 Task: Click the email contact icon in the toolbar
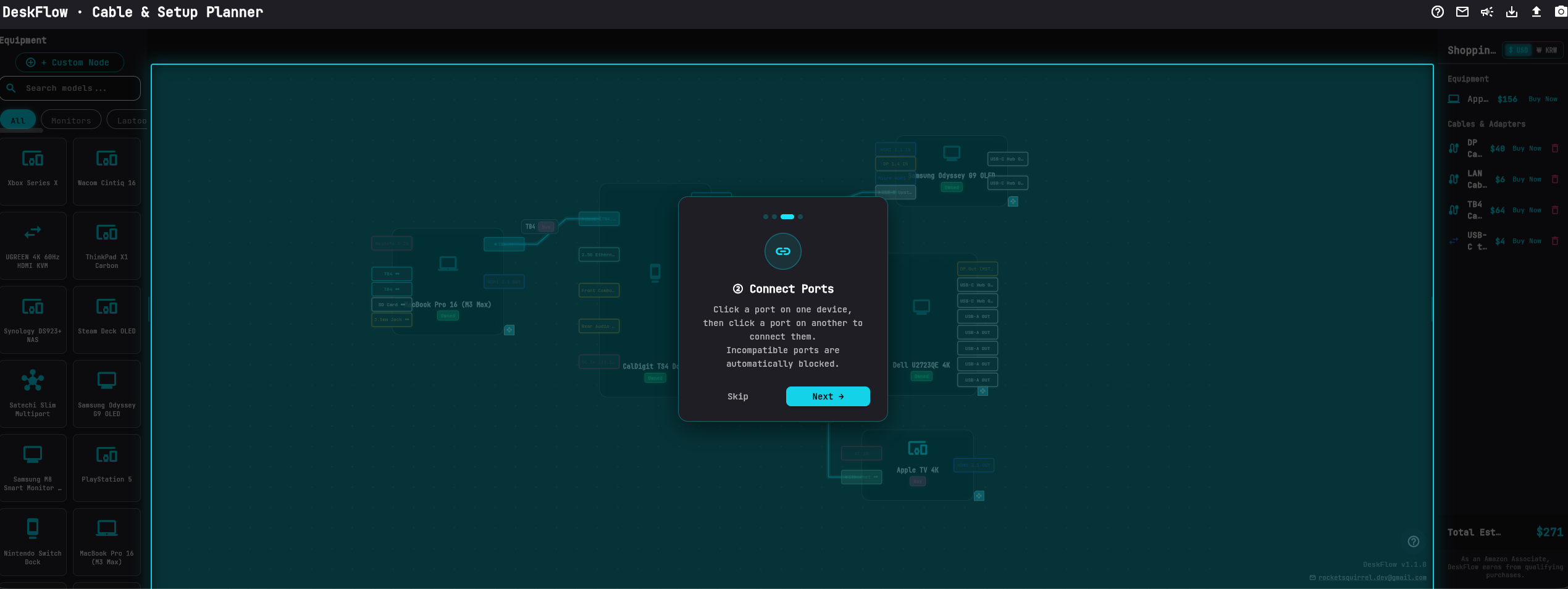pyautogui.click(x=1462, y=12)
